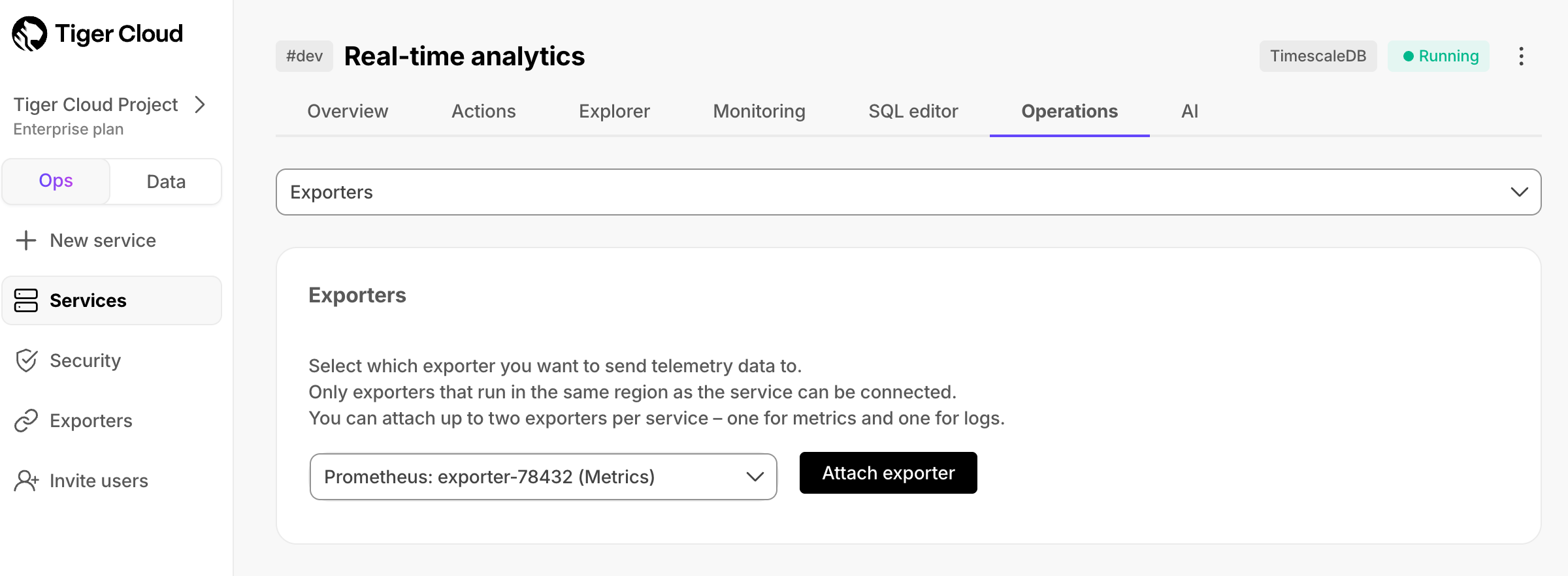
Task: Switch to the Overview tab
Action: [348, 111]
